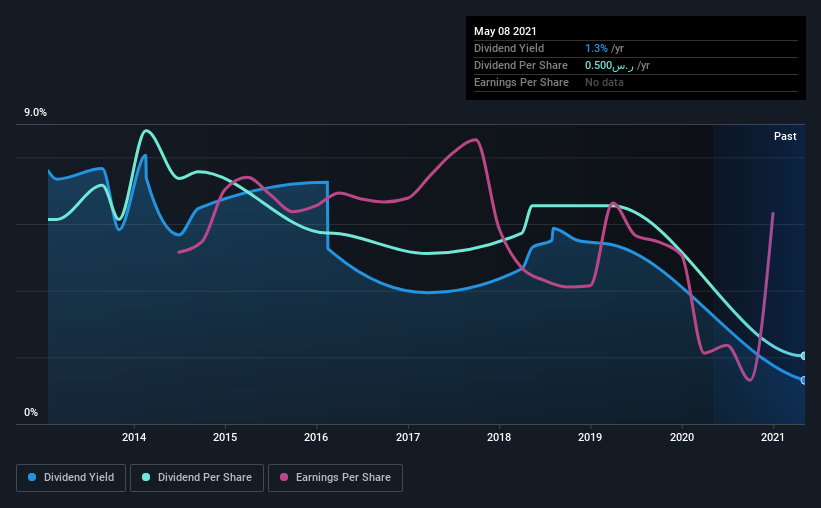Click the Past region label
Screen dimensions: 821x508
(x=785, y=136)
